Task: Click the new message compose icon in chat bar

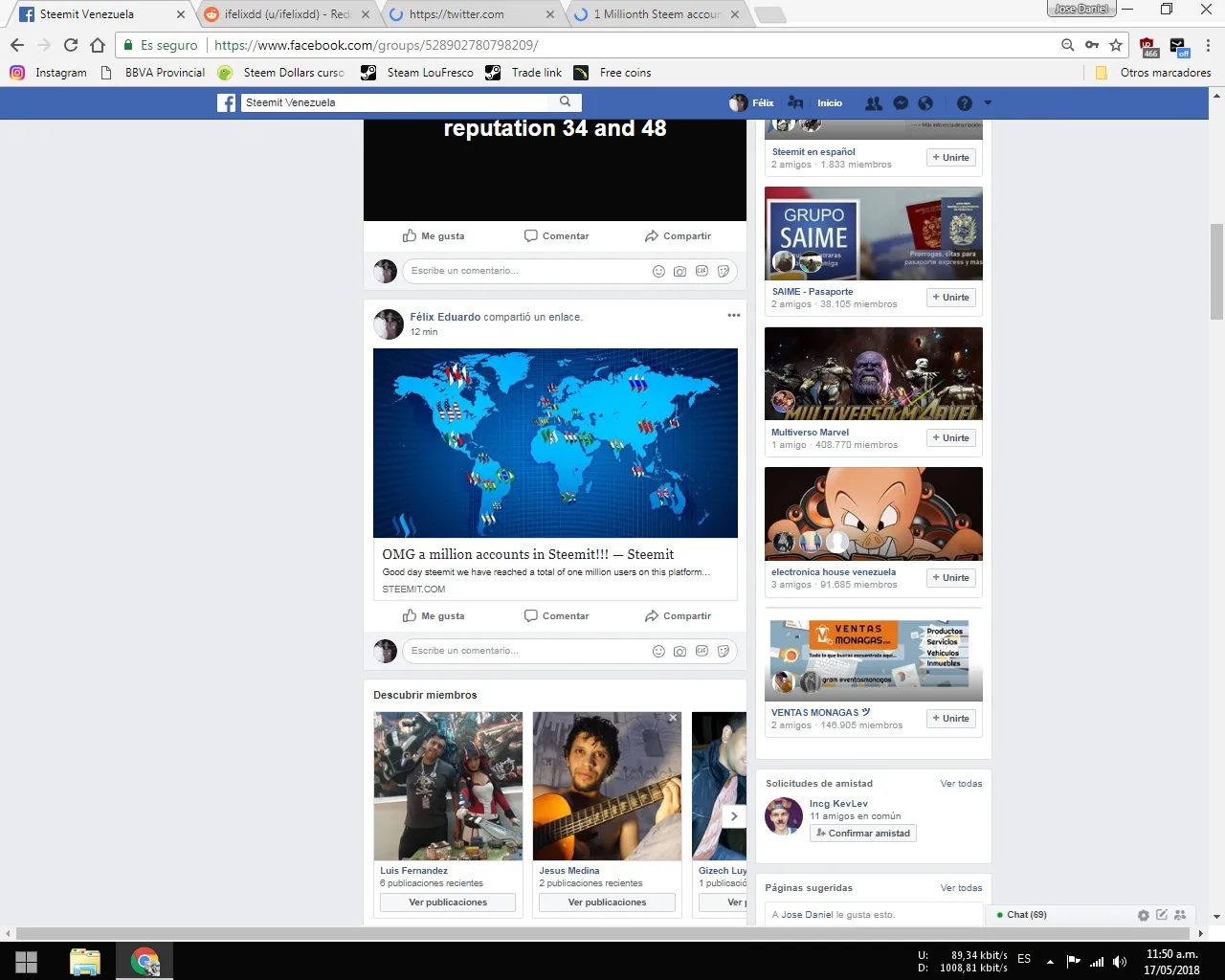Action: click(x=1162, y=915)
